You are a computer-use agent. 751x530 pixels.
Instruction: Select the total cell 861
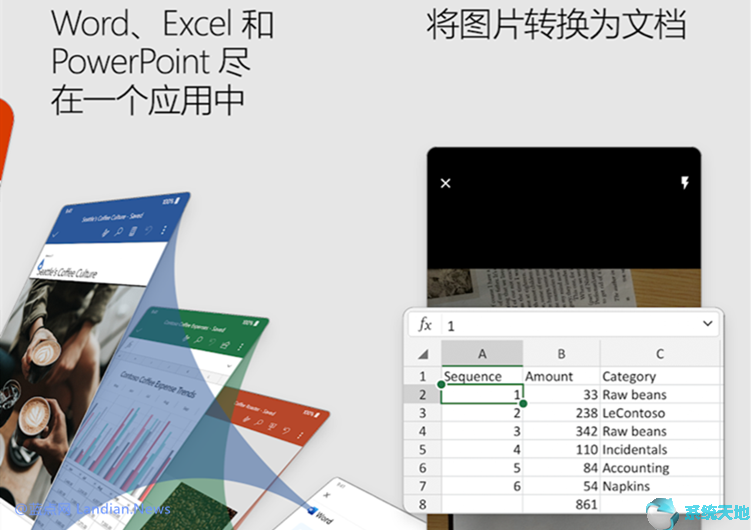click(561, 504)
